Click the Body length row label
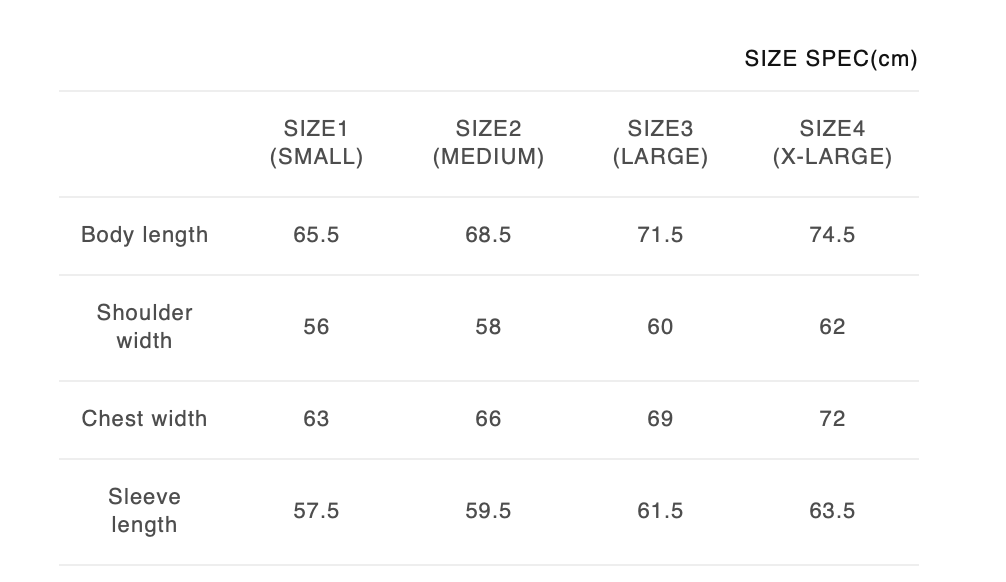Viewport: 1006px width, 582px height. (145, 235)
